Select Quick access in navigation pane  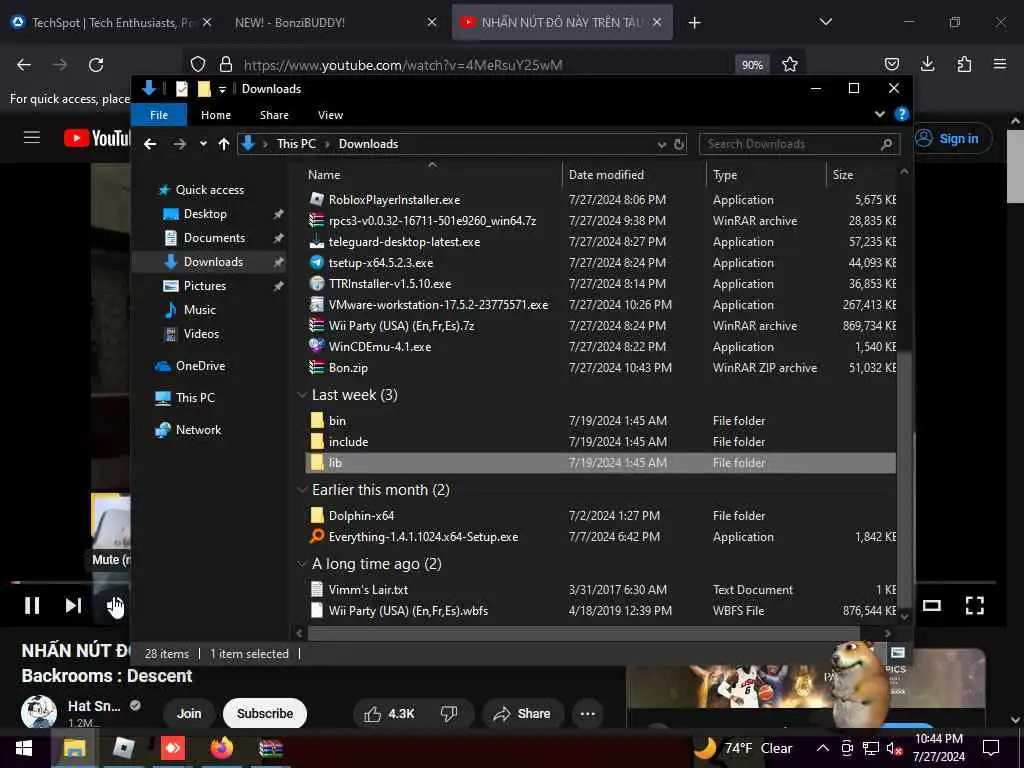click(209, 190)
